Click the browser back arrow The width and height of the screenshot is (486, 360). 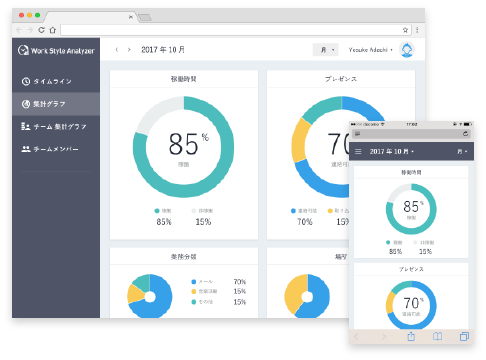[x=19, y=30]
